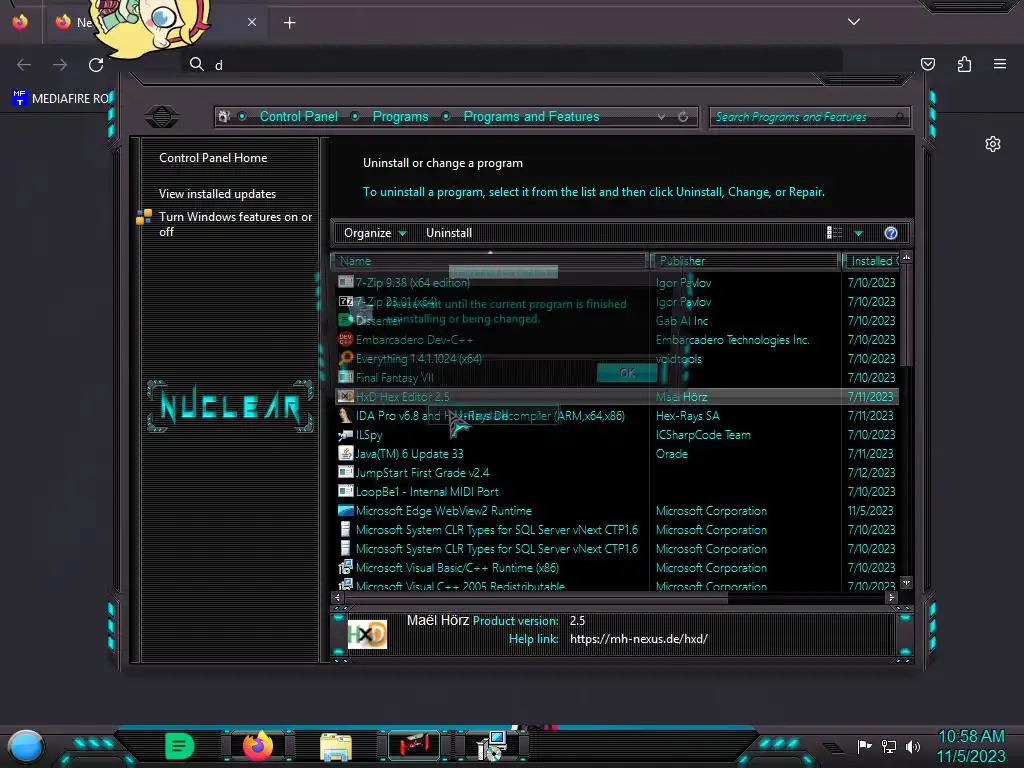Click scroll up arrow of list
This screenshot has width=1024, height=768.
click(906, 258)
